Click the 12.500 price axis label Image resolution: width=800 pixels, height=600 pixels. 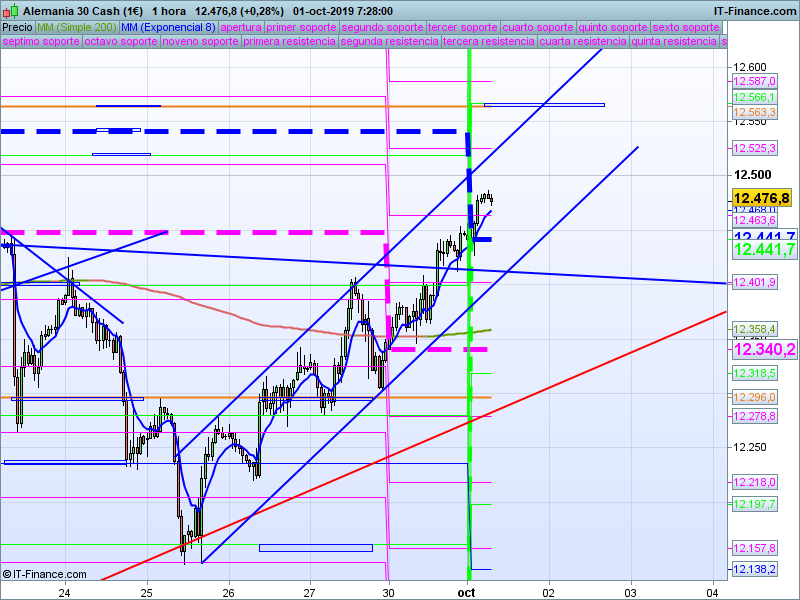click(x=753, y=174)
